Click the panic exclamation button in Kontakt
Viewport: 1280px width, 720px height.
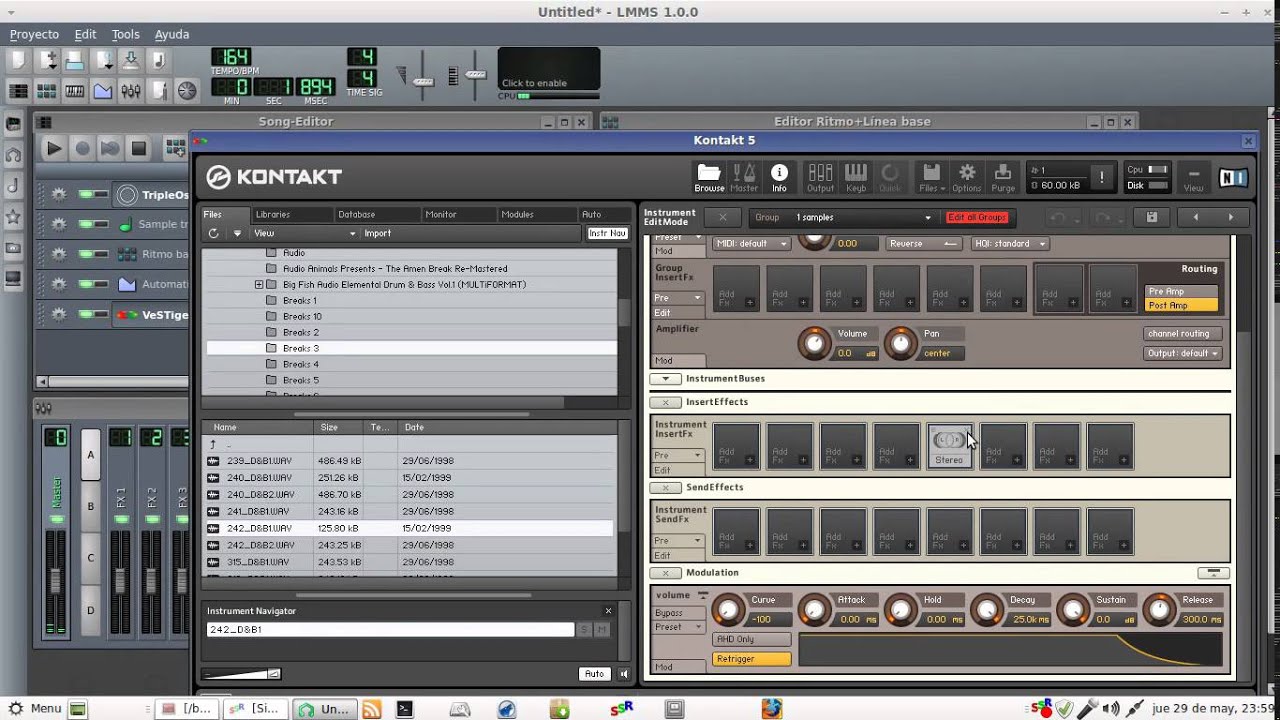(1101, 177)
